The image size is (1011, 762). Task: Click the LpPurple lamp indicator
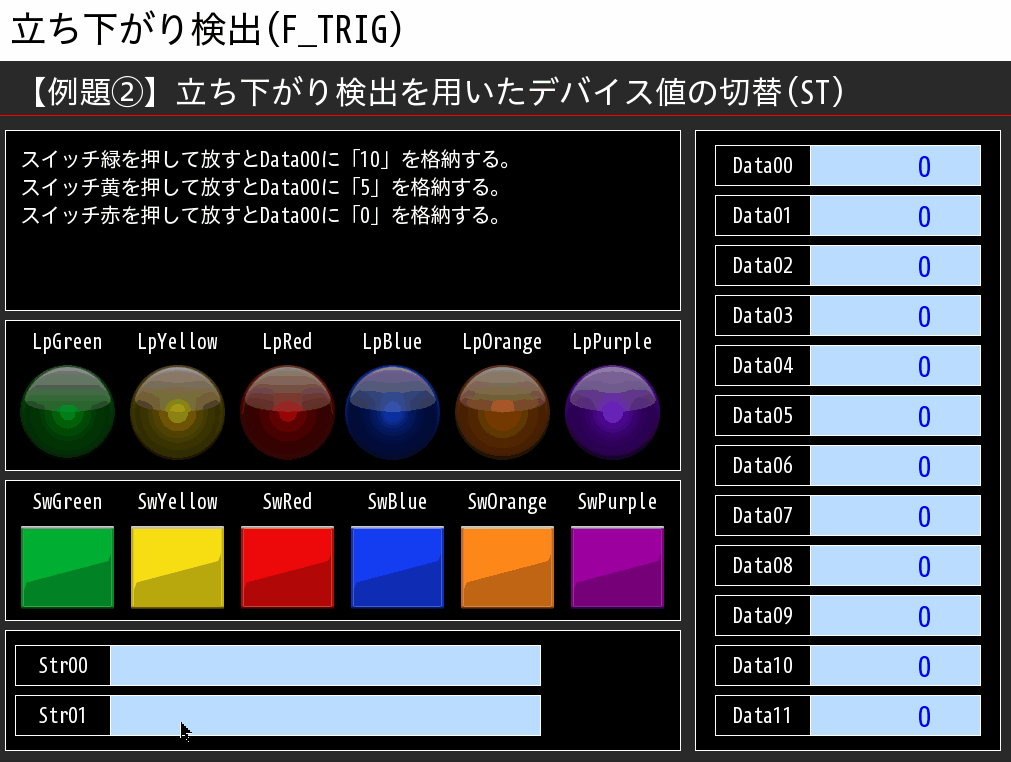pyautogui.click(x=613, y=412)
